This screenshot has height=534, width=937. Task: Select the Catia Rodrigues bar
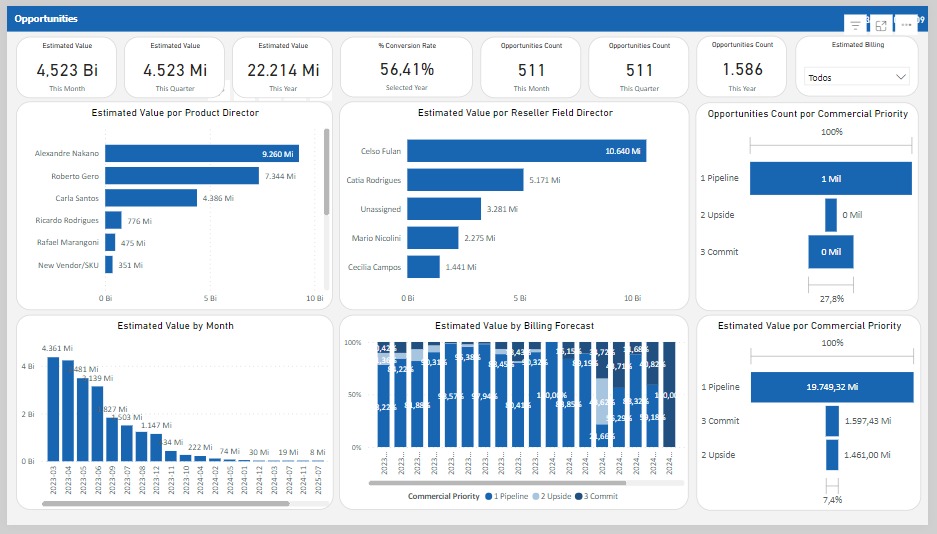(466, 180)
